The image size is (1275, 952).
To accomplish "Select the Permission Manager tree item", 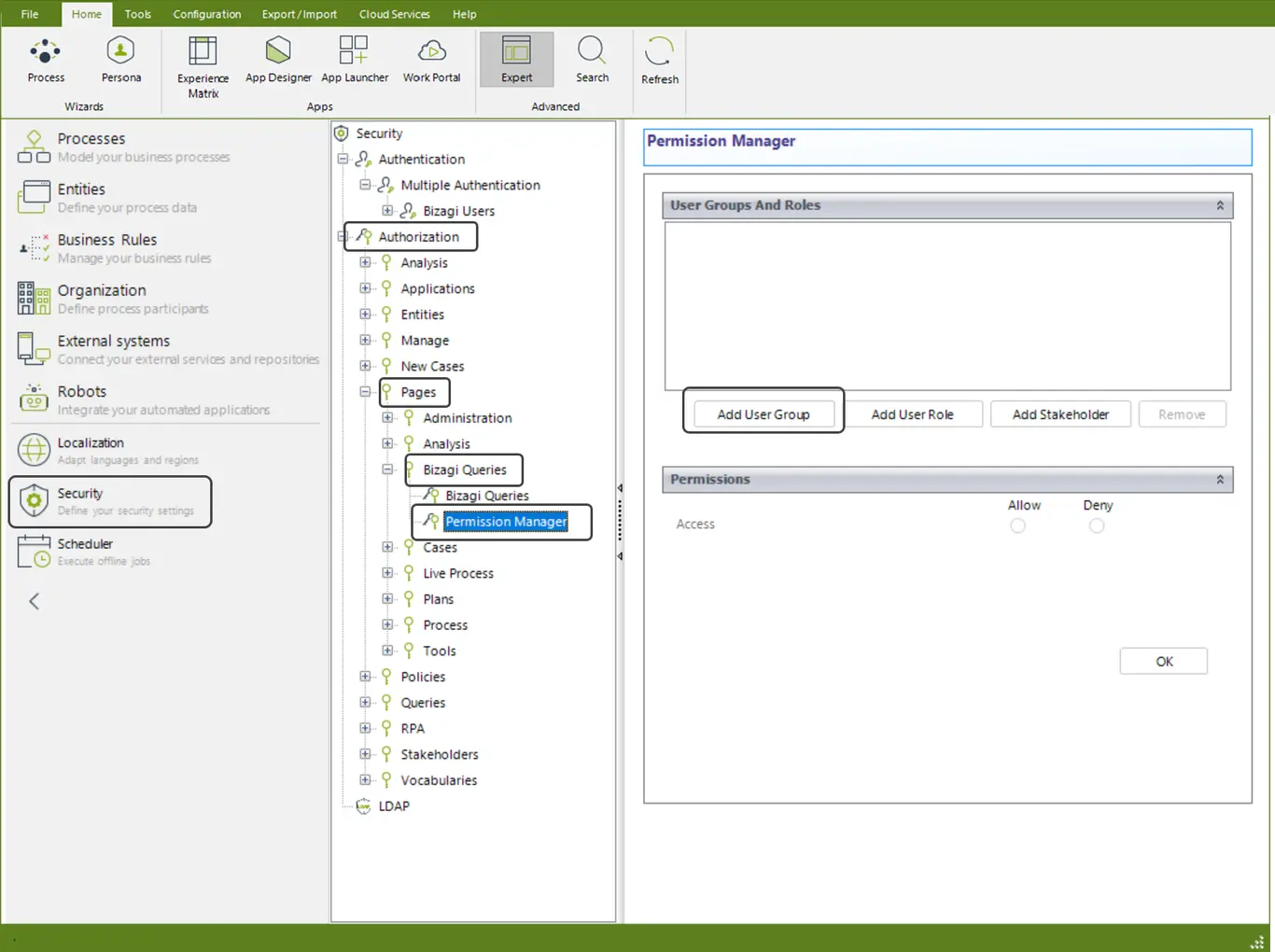I will [x=506, y=522].
